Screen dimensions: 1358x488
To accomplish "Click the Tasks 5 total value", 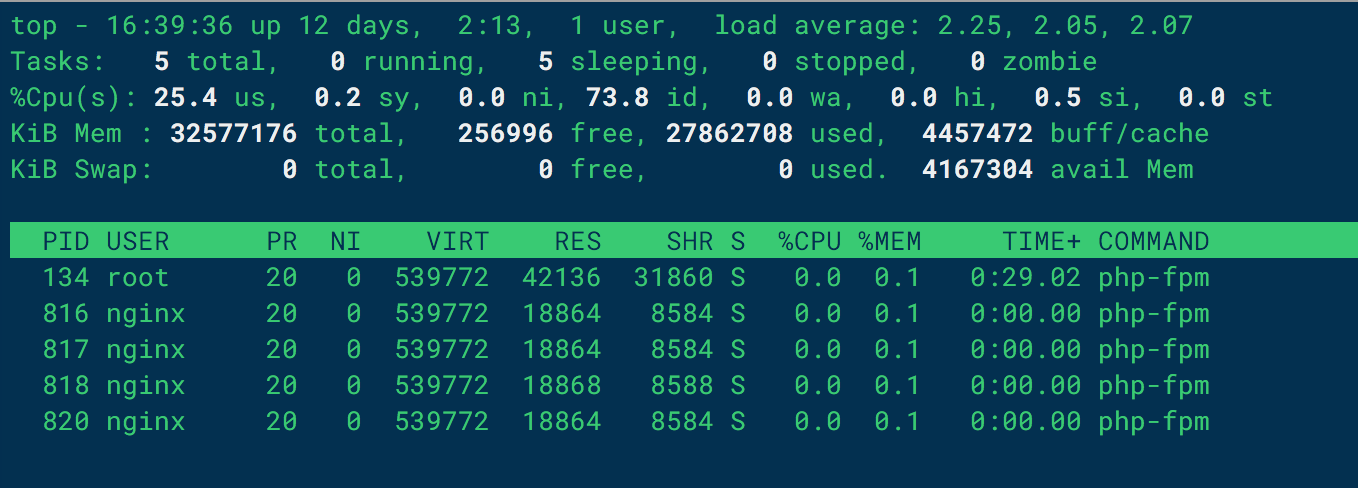I will coord(162,61).
